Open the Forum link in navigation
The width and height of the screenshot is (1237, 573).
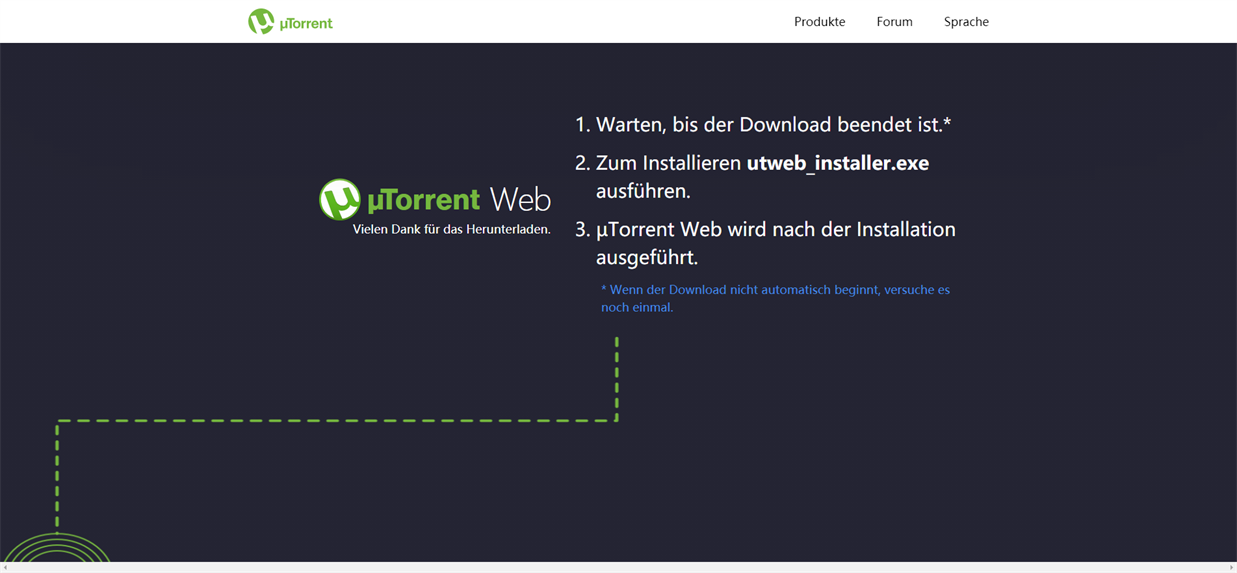[894, 22]
